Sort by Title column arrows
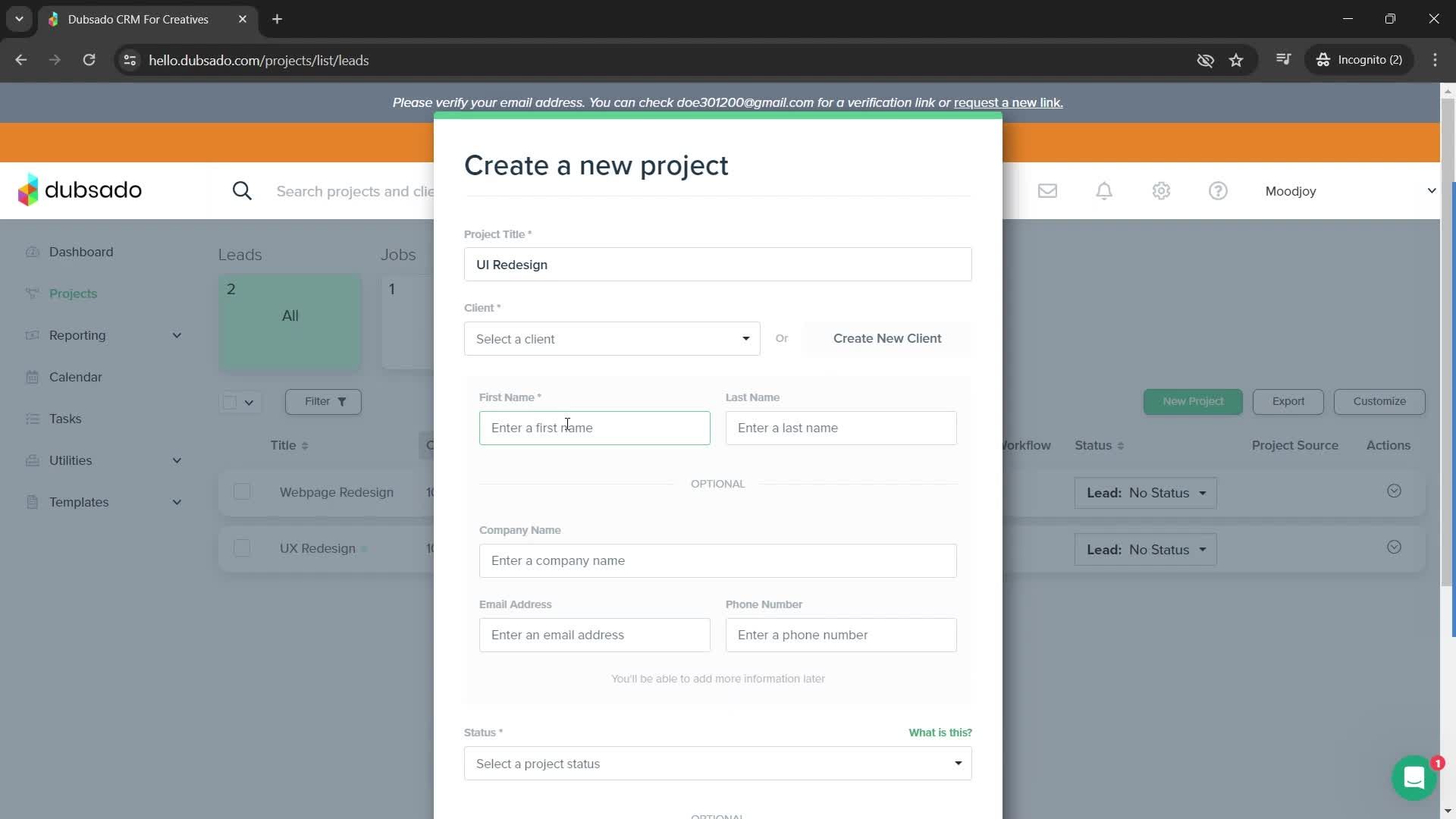Image resolution: width=1456 pixels, height=819 pixels. (x=305, y=446)
